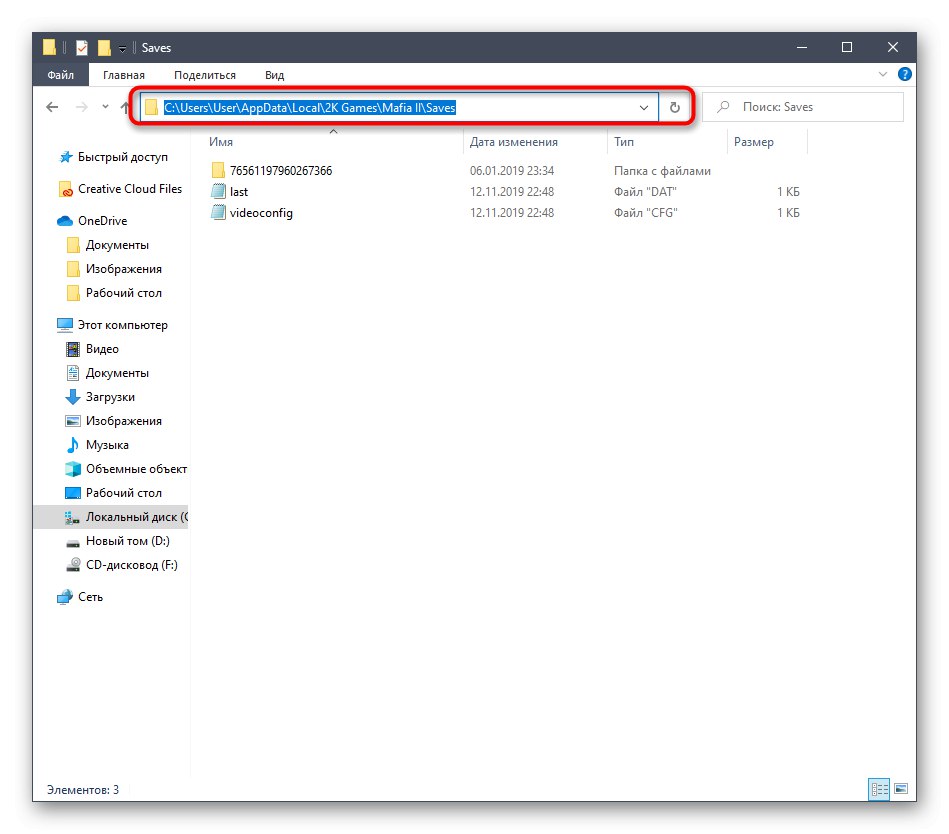Viewport: 949px width, 834px height.
Task: Select Новый том (D:) drive
Action: pos(128,541)
